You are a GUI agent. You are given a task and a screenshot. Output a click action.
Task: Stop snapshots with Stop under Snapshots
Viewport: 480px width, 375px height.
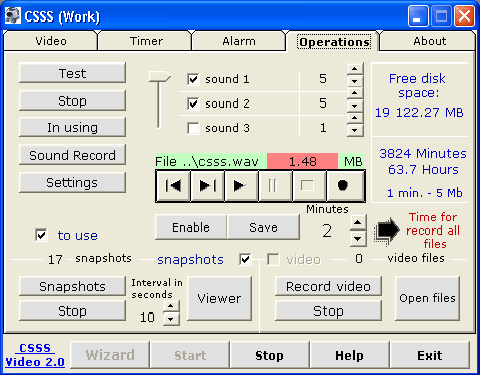click(x=72, y=311)
